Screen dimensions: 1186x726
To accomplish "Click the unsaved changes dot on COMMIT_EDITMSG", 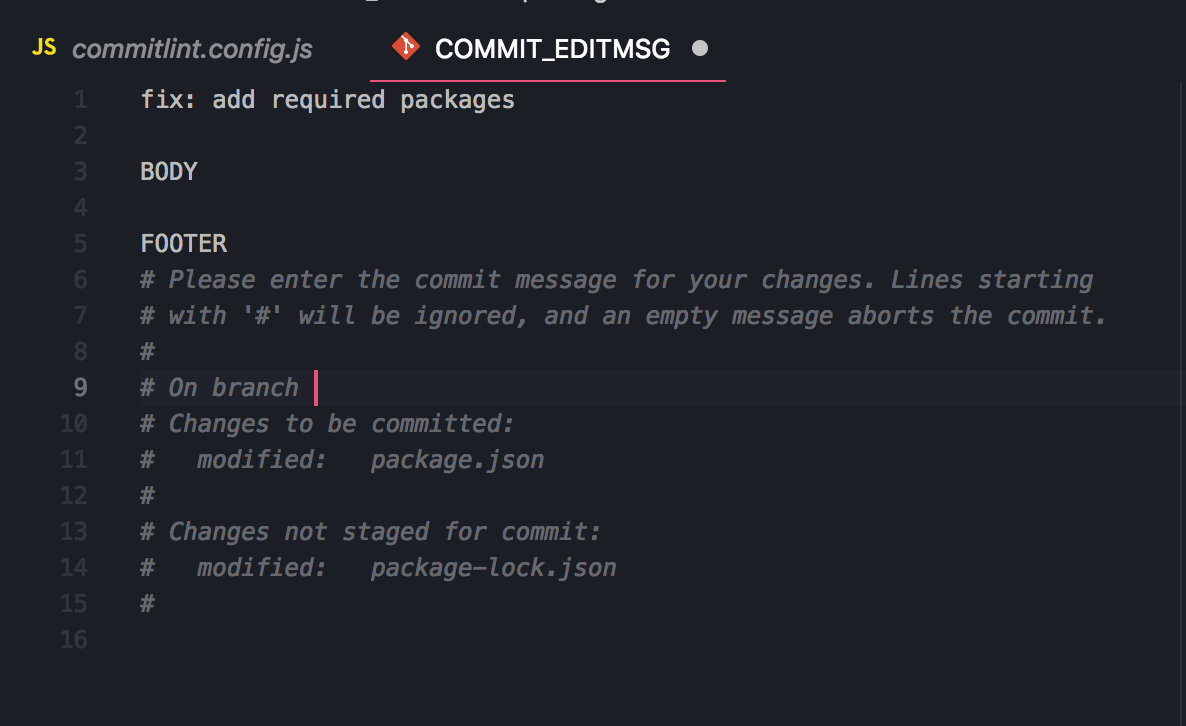I will click(x=700, y=47).
